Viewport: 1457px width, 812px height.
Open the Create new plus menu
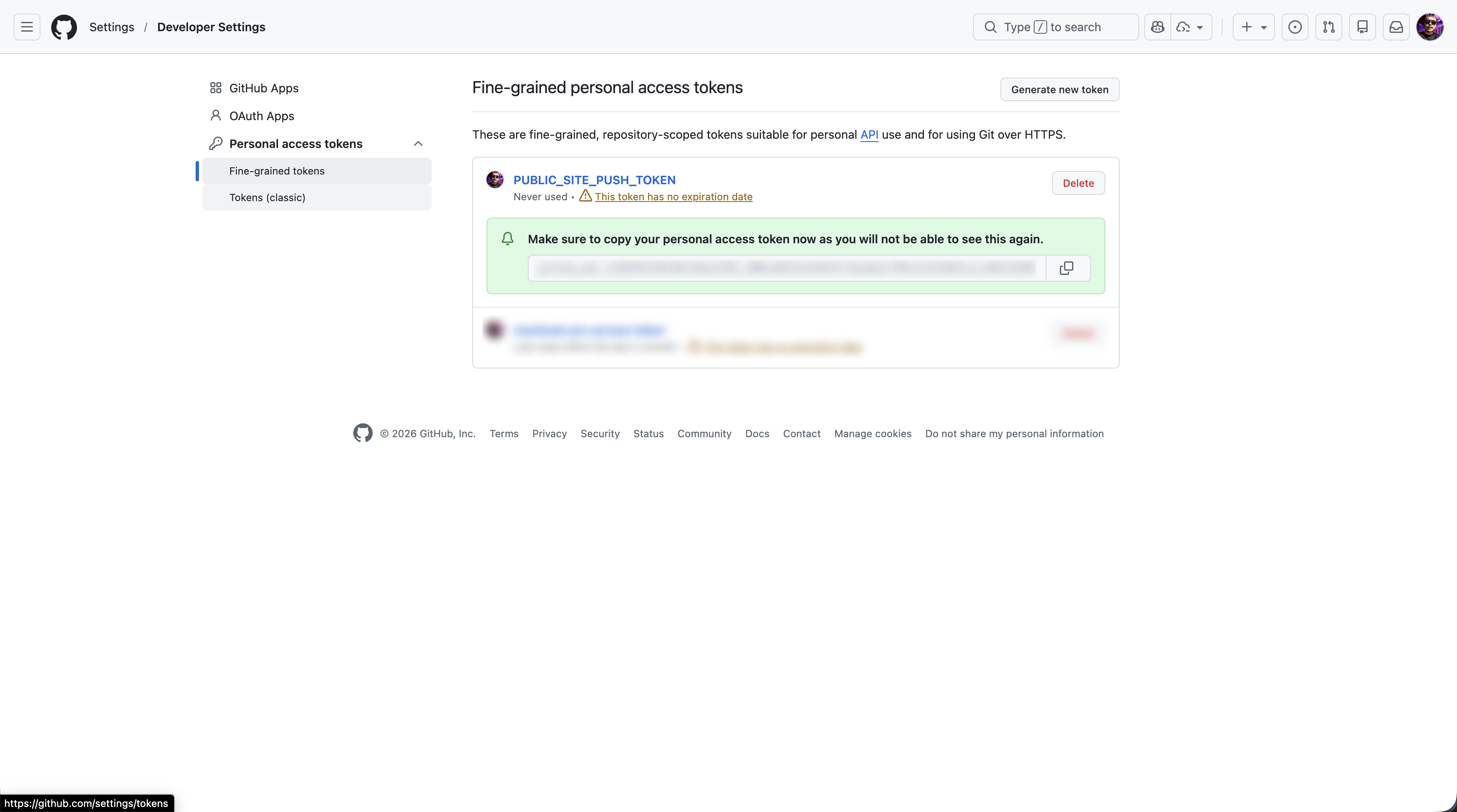click(1253, 27)
